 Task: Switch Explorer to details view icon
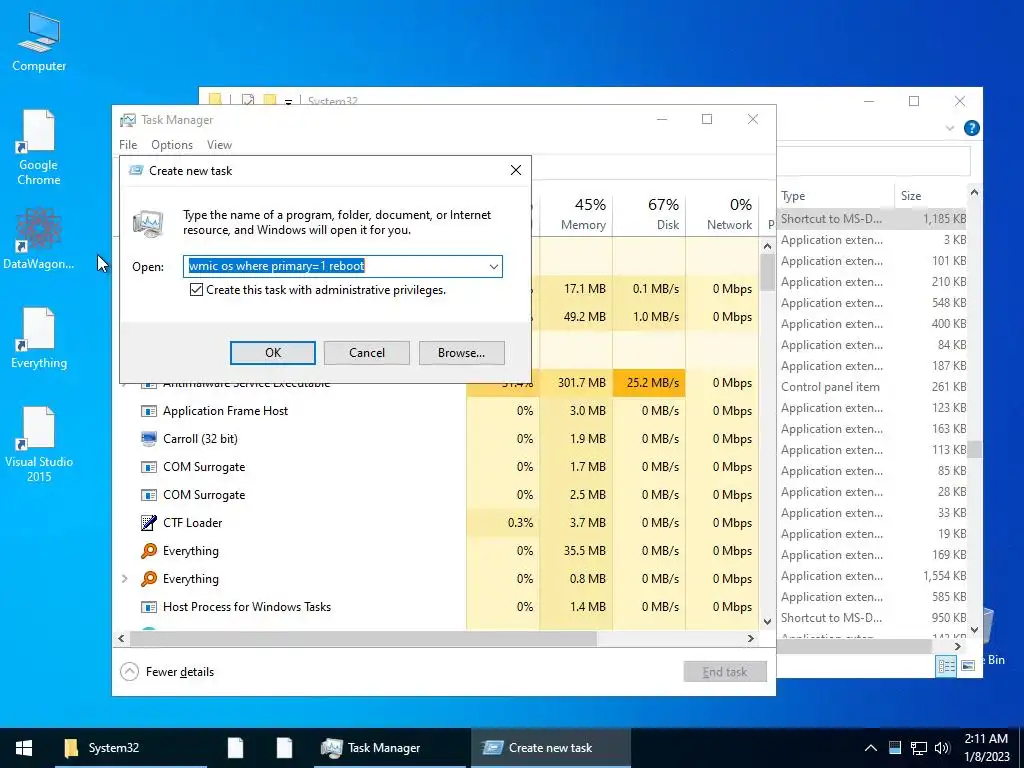[946, 665]
